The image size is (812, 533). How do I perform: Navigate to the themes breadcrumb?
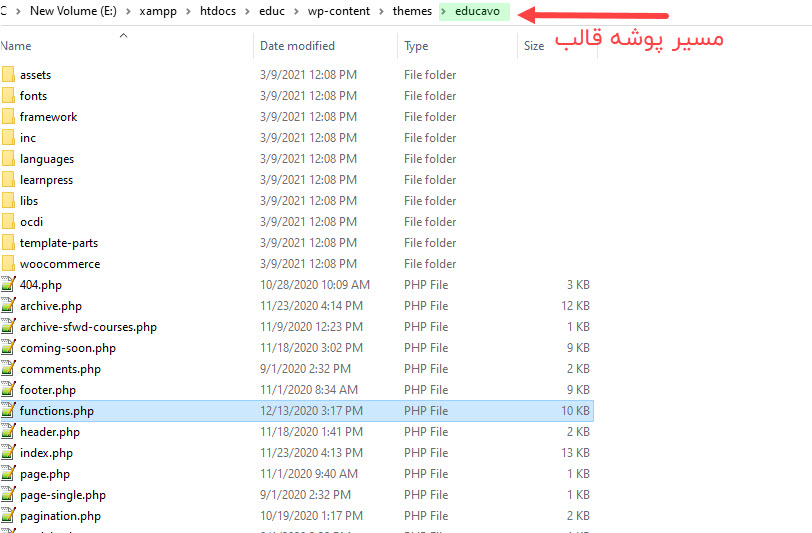click(412, 11)
